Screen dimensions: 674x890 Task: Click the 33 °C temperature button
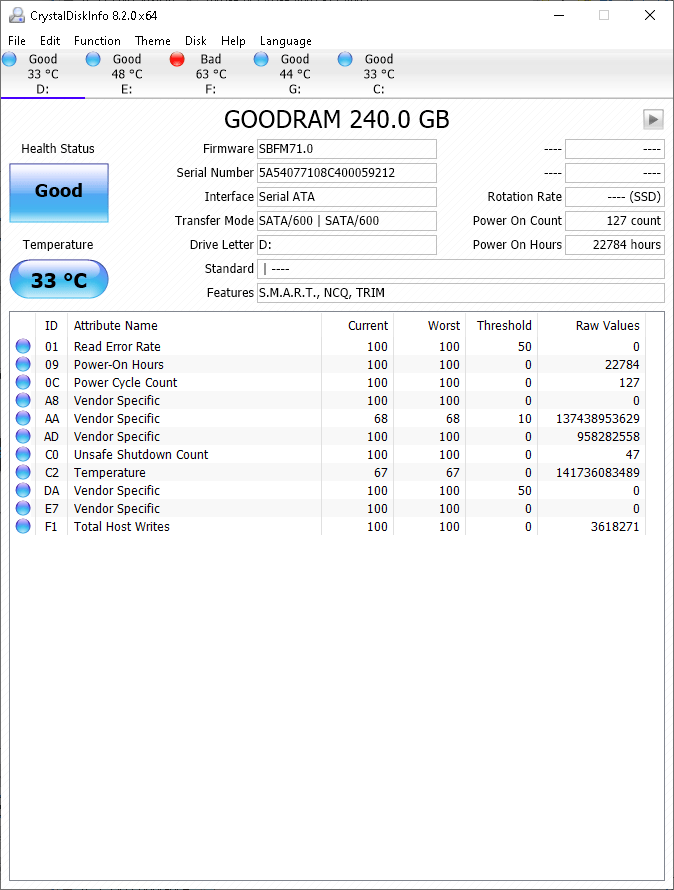point(59,280)
